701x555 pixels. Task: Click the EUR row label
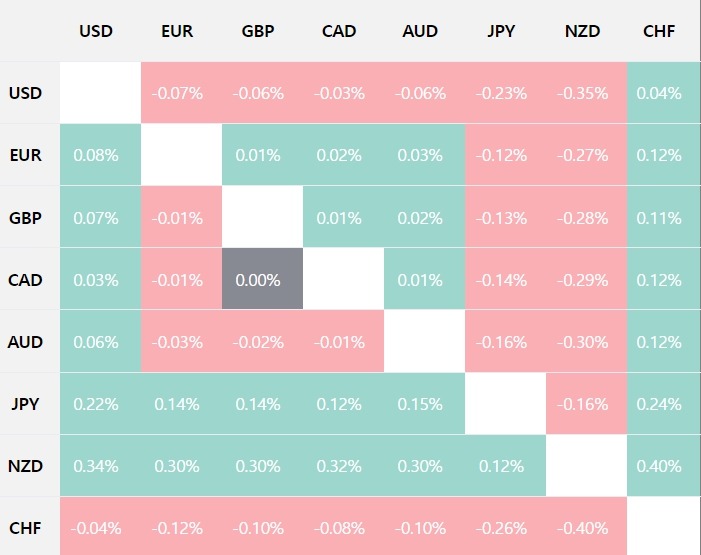25,155
